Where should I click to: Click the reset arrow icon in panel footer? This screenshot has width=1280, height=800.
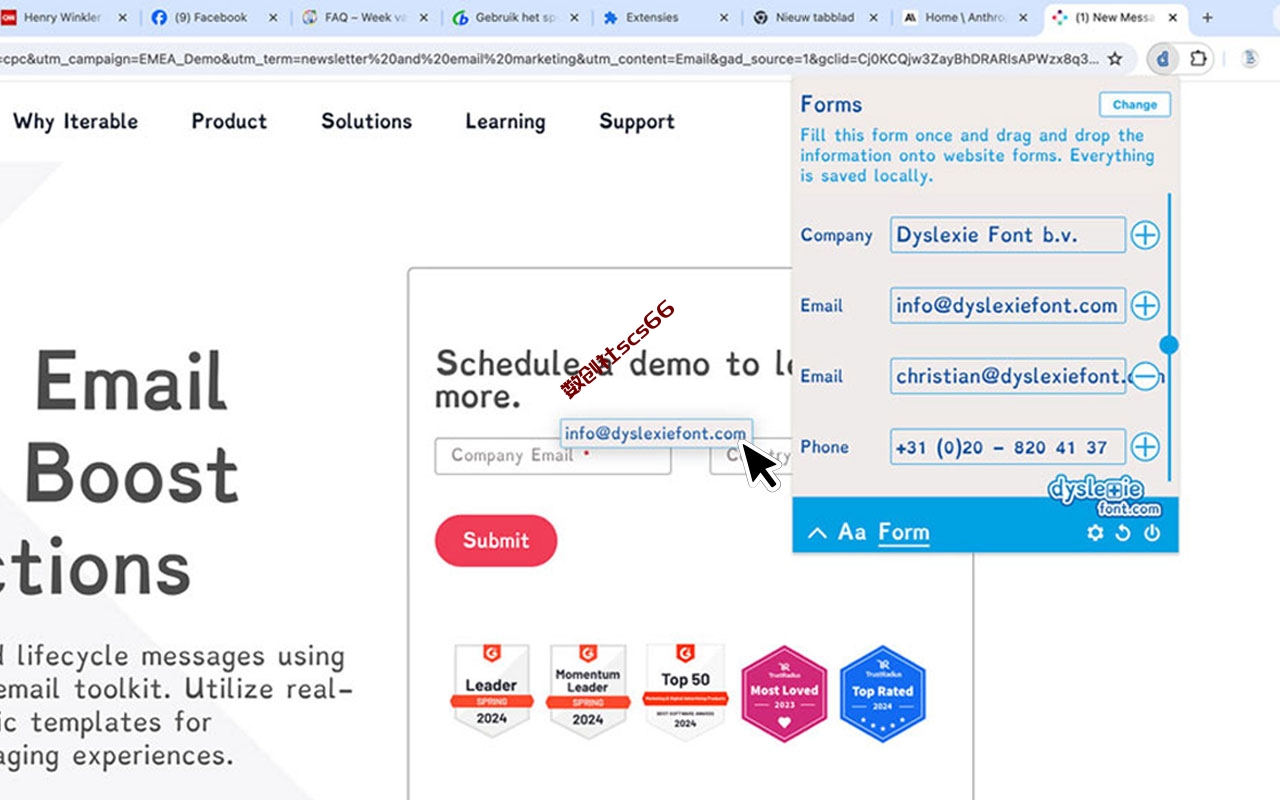[1123, 533]
